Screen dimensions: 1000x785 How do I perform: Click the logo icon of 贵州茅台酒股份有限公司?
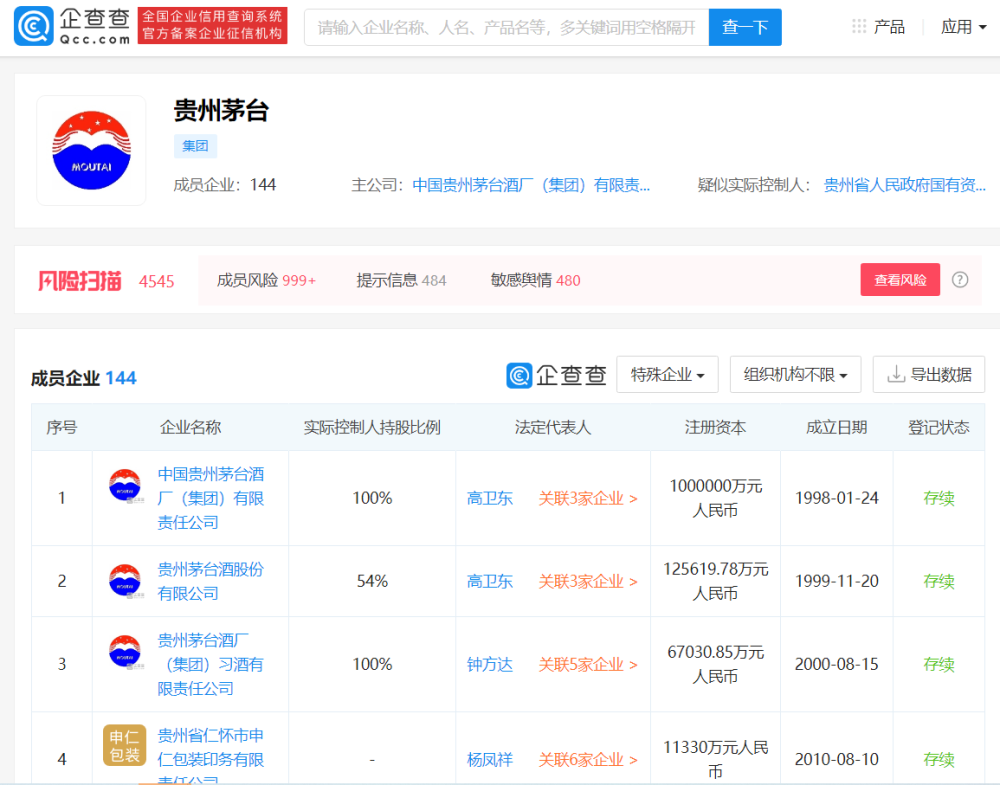point(125,581)
